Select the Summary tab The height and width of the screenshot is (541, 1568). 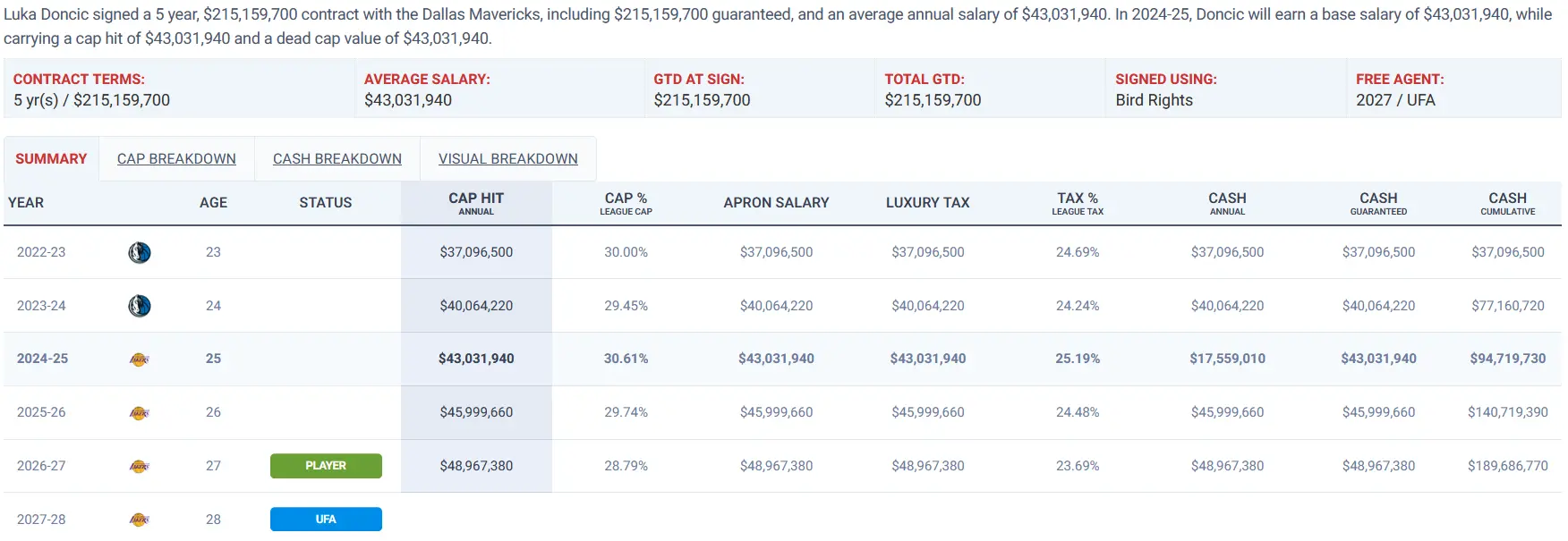[x=51, y=159]
